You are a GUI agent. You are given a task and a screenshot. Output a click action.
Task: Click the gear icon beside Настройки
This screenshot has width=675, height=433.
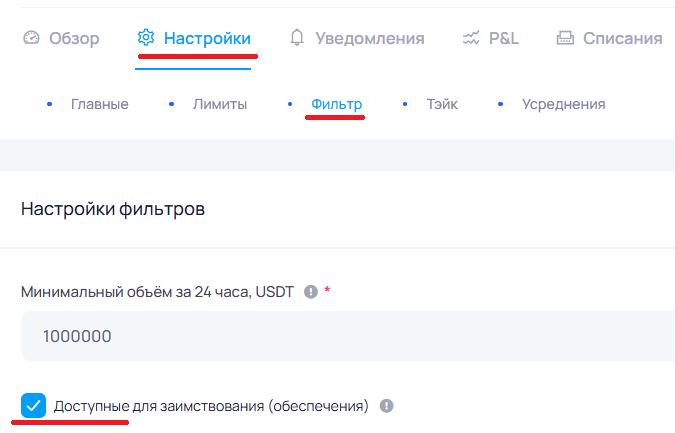pyautogui.click(x=146, y=38)
